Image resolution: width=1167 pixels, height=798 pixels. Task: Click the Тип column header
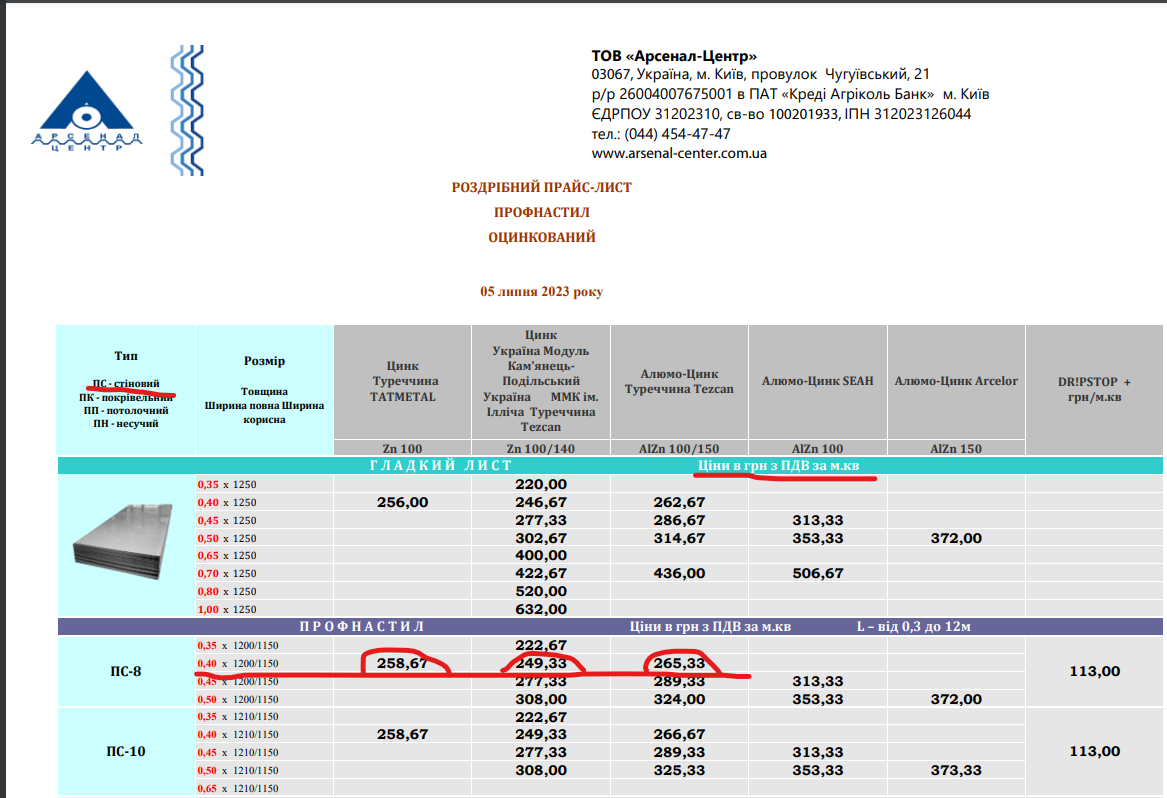(x=126, y=356)
